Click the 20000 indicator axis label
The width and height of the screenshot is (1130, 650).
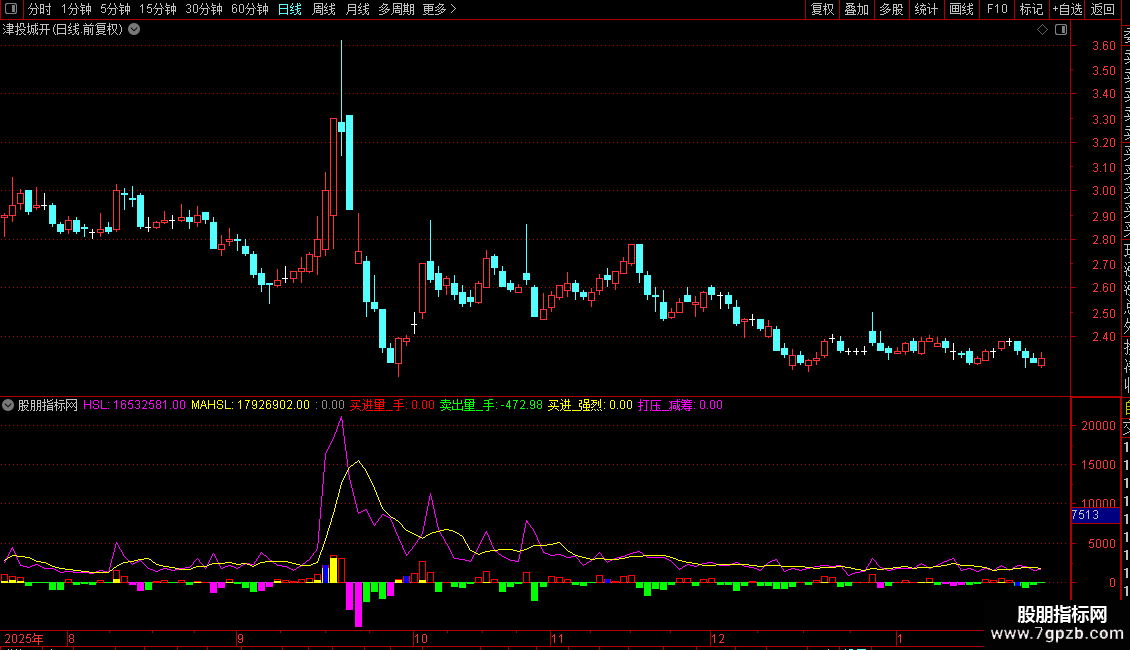[x=1098, y=426]
